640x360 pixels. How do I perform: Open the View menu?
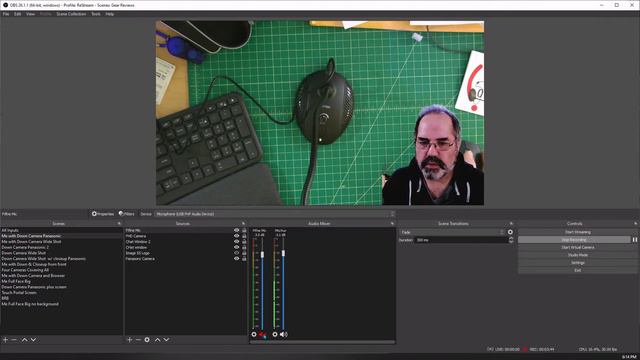(x=30, y=14)
